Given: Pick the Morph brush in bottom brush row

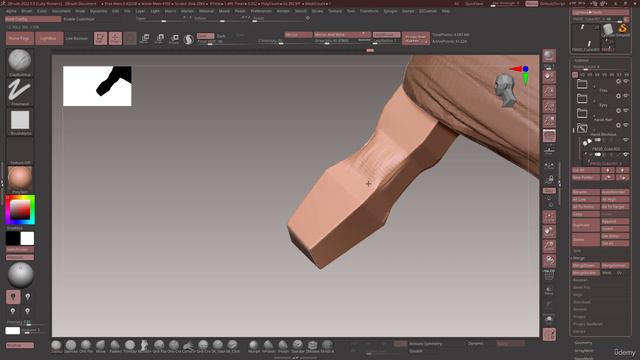Looking at the screenshot, I should [x=253, y=346].
